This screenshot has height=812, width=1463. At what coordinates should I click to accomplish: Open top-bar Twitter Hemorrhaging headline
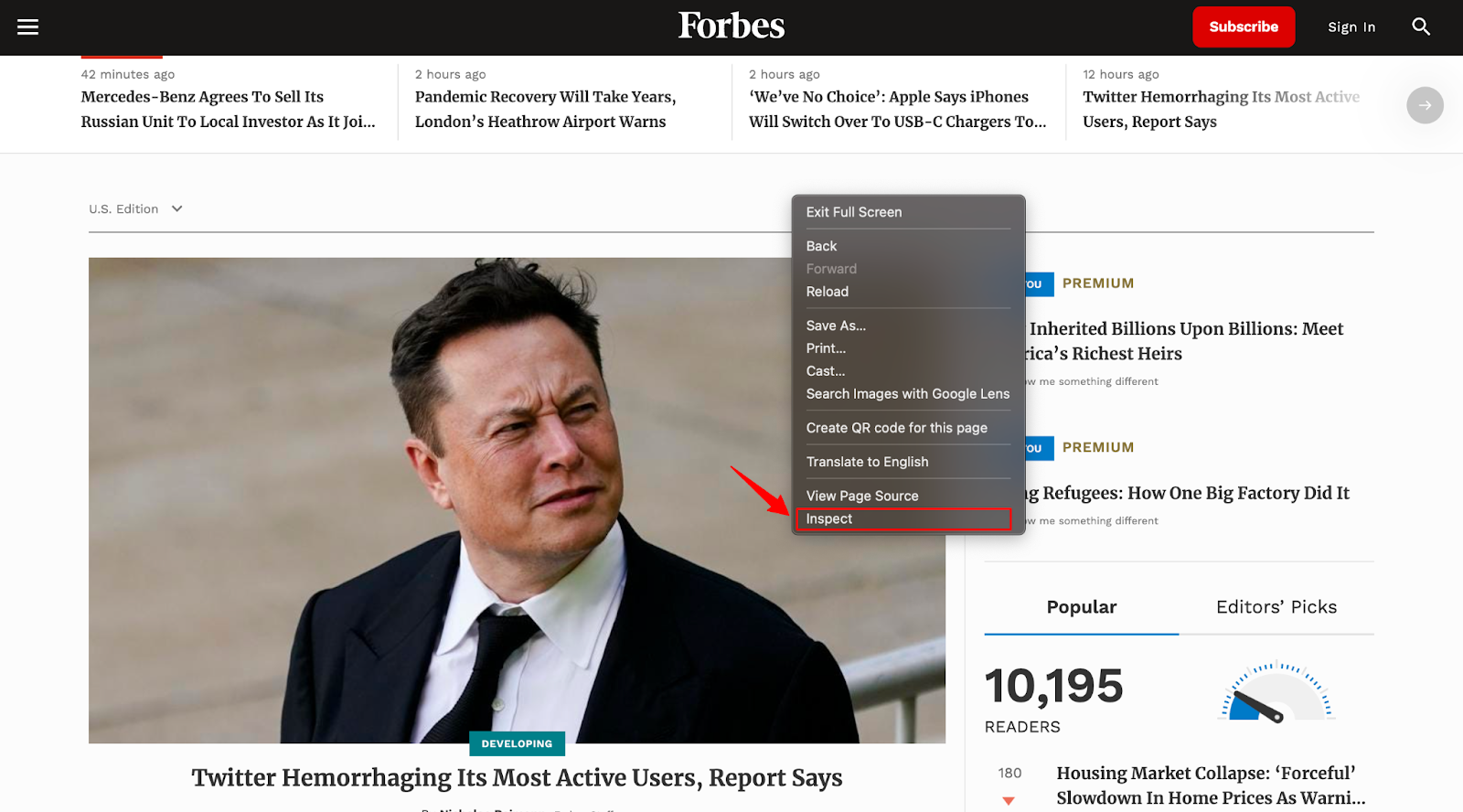pos(1221,109)
